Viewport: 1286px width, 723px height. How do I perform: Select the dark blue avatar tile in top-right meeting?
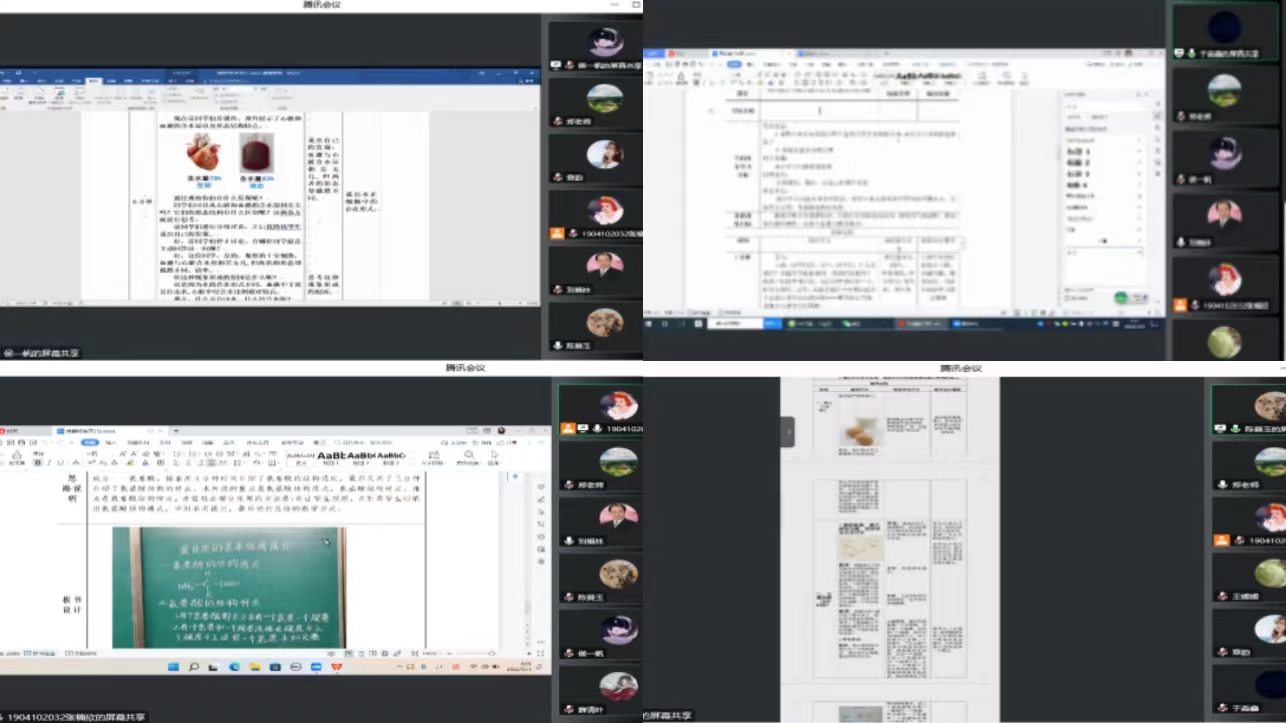coord(1224,27)
